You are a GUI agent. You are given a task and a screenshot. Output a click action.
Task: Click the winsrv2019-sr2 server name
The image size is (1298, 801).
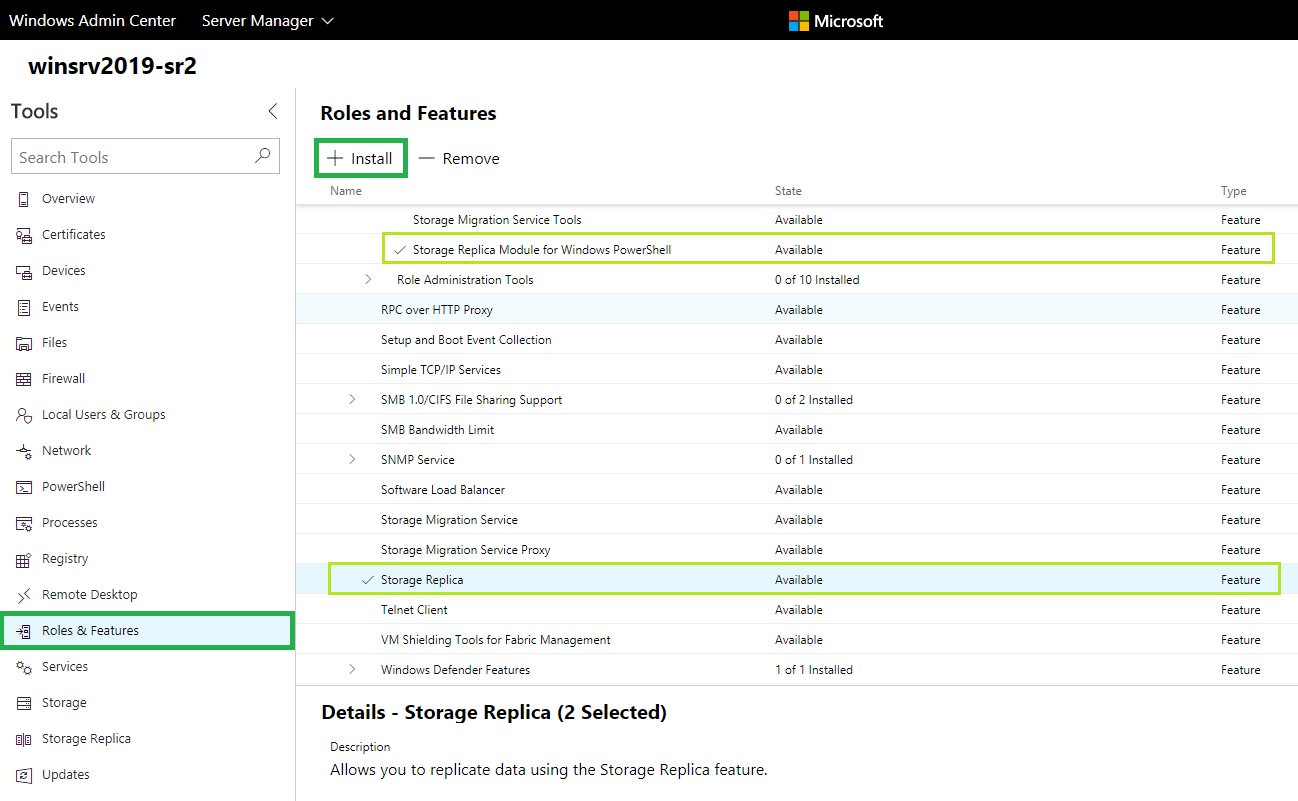(112, 66)
